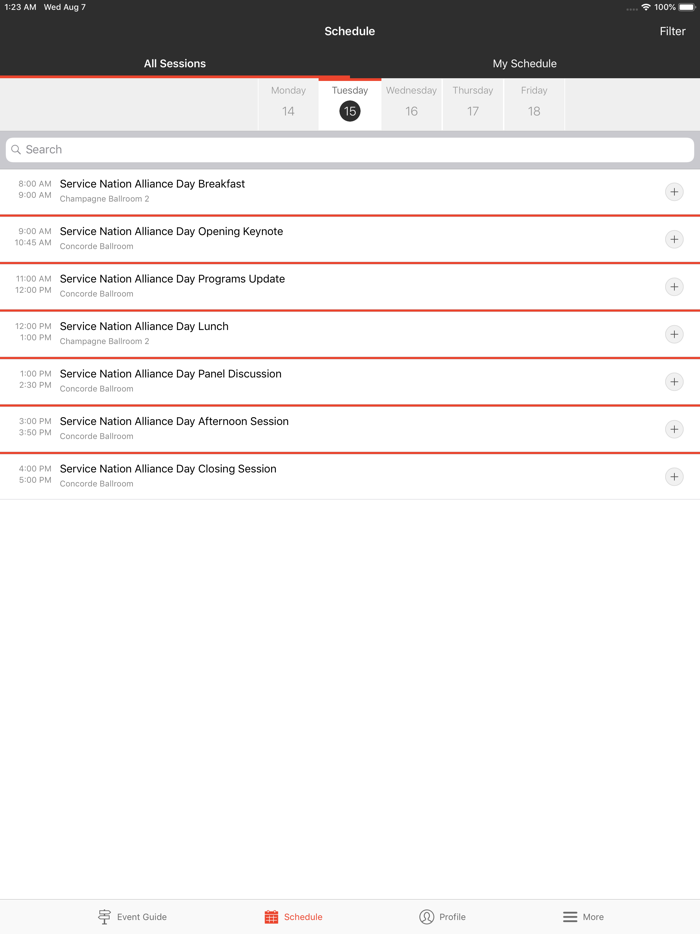
Task: Open Alliance Day Panel Discussion session
Action: point(350,382)
